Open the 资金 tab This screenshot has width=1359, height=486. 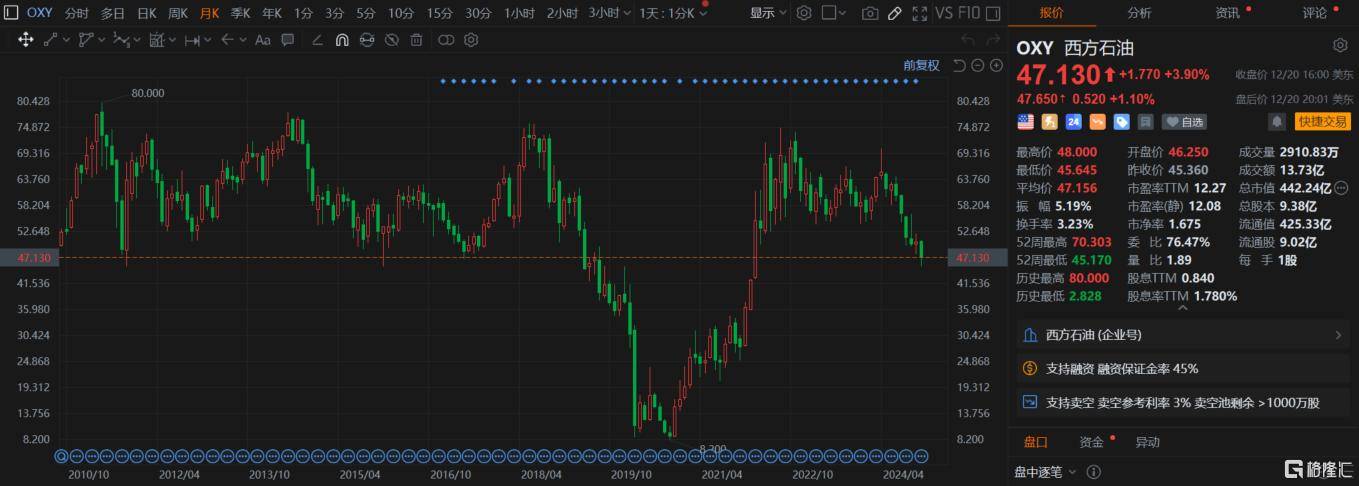1091,442
